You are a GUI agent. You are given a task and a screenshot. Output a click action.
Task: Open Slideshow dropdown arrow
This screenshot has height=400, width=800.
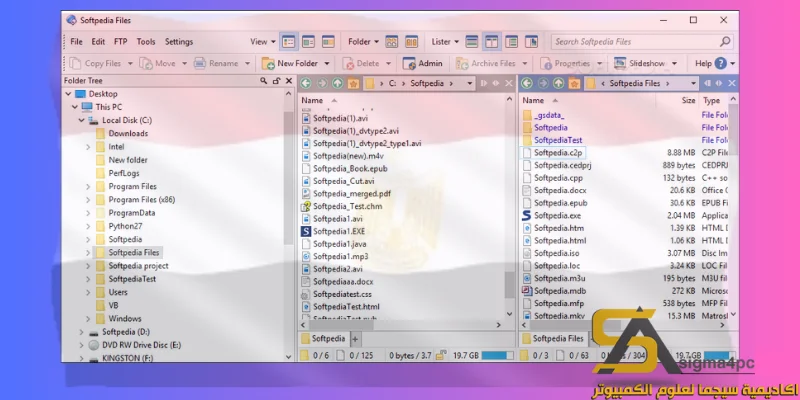pyautogui.click(x=674, y=64)
